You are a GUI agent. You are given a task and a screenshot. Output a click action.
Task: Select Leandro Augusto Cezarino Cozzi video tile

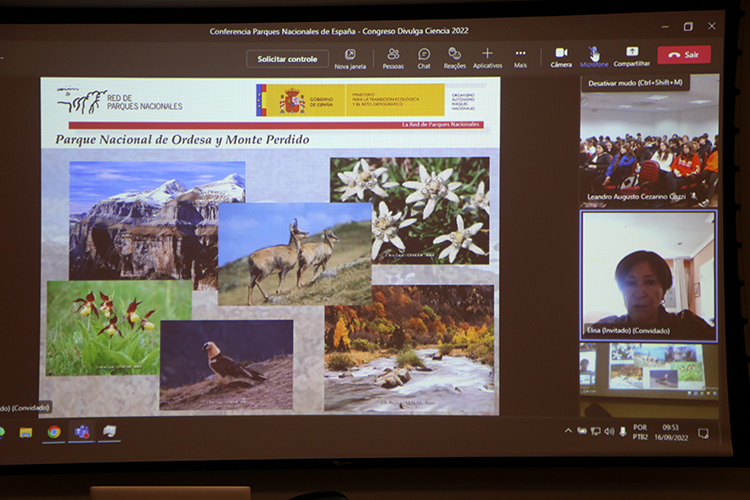pos(650,141)
